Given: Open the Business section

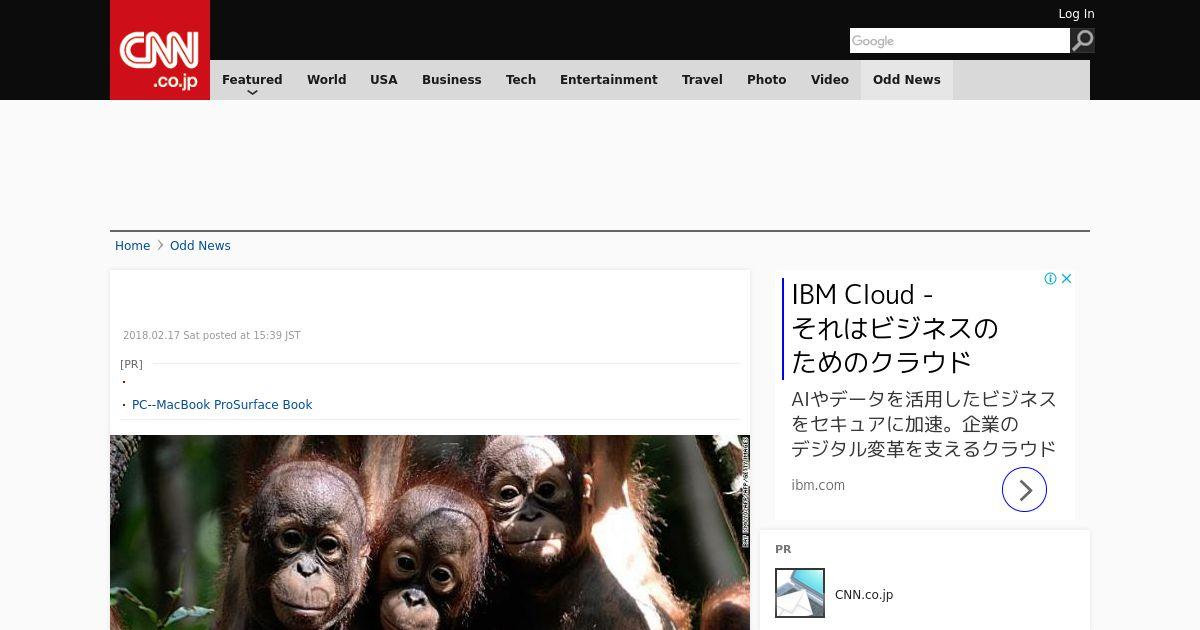Looking at the screenshot, I should pos(451,80).
